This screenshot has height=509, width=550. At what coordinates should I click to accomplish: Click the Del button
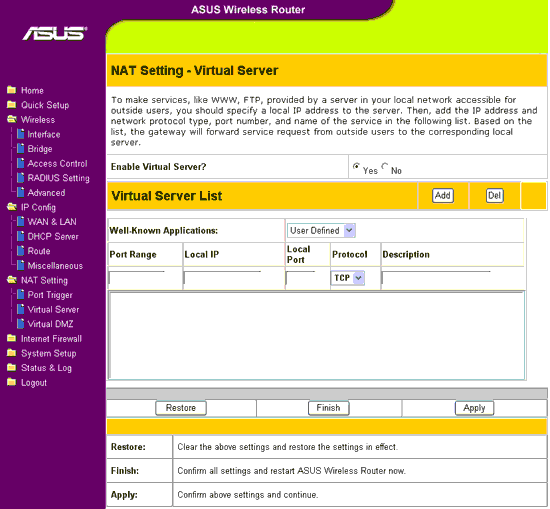(495, 195)
